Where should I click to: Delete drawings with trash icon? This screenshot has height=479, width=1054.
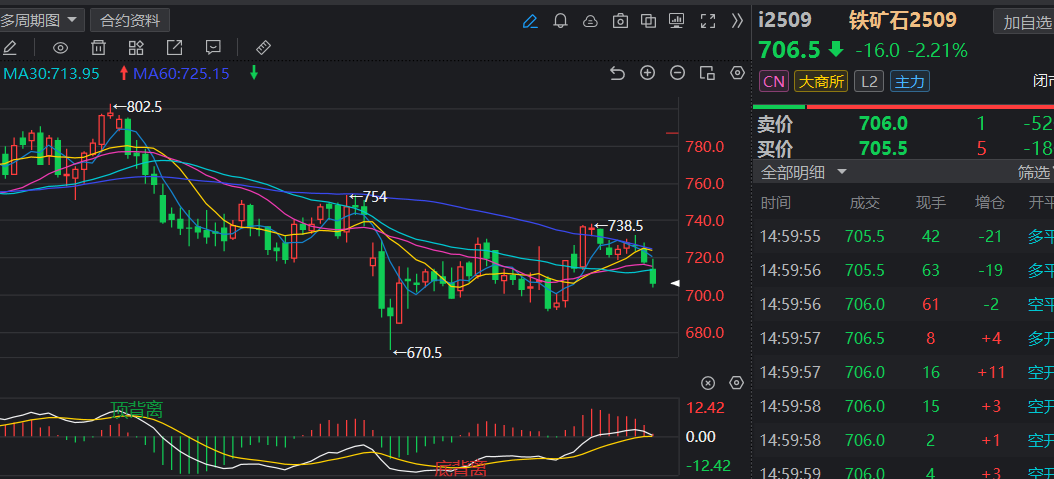click(x=99, y=48)
